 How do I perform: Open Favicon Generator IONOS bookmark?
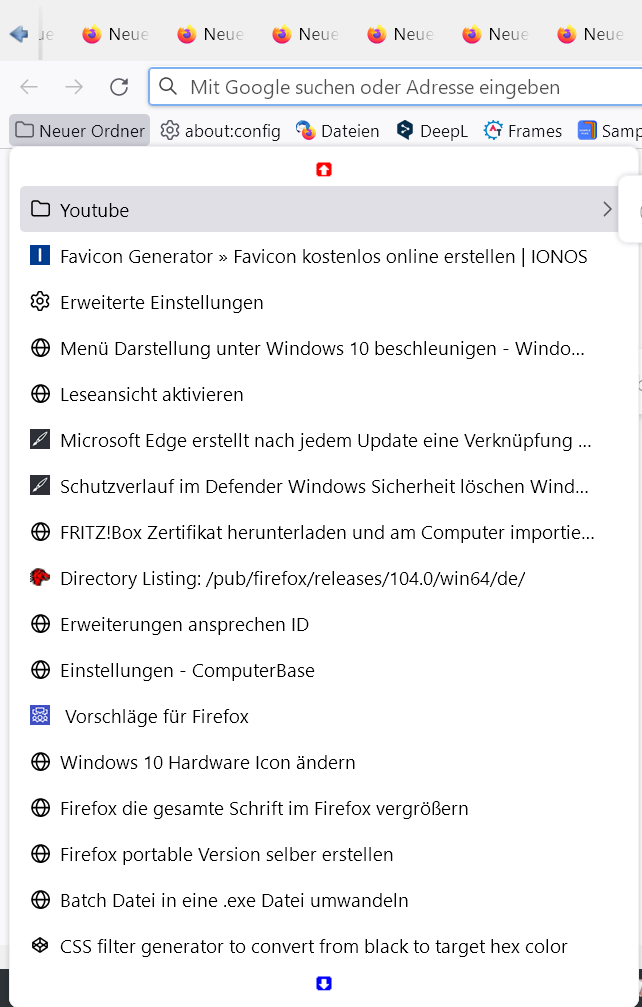323,257
